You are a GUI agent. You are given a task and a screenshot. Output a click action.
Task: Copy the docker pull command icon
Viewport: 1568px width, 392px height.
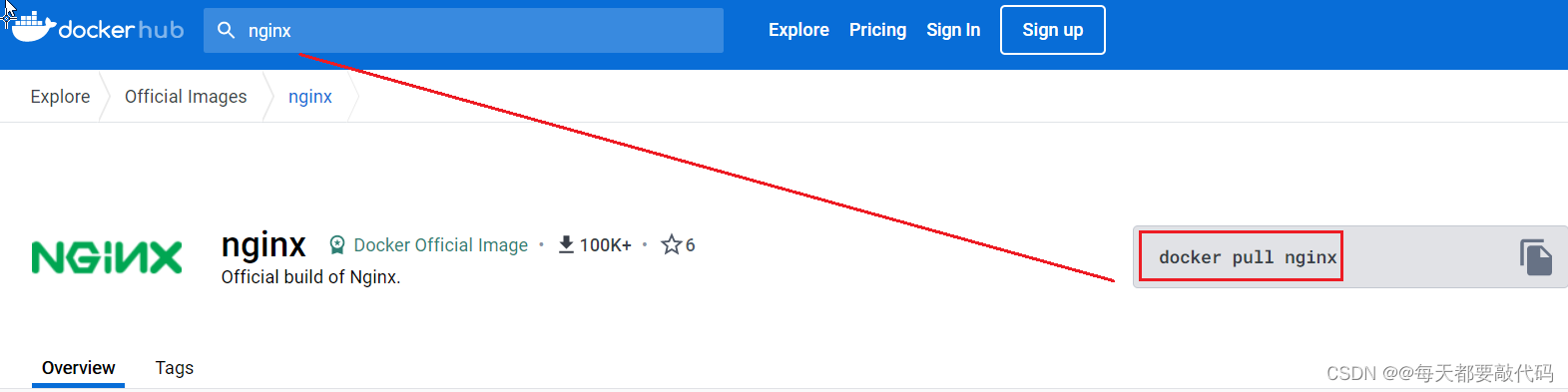click(1536, 257)
